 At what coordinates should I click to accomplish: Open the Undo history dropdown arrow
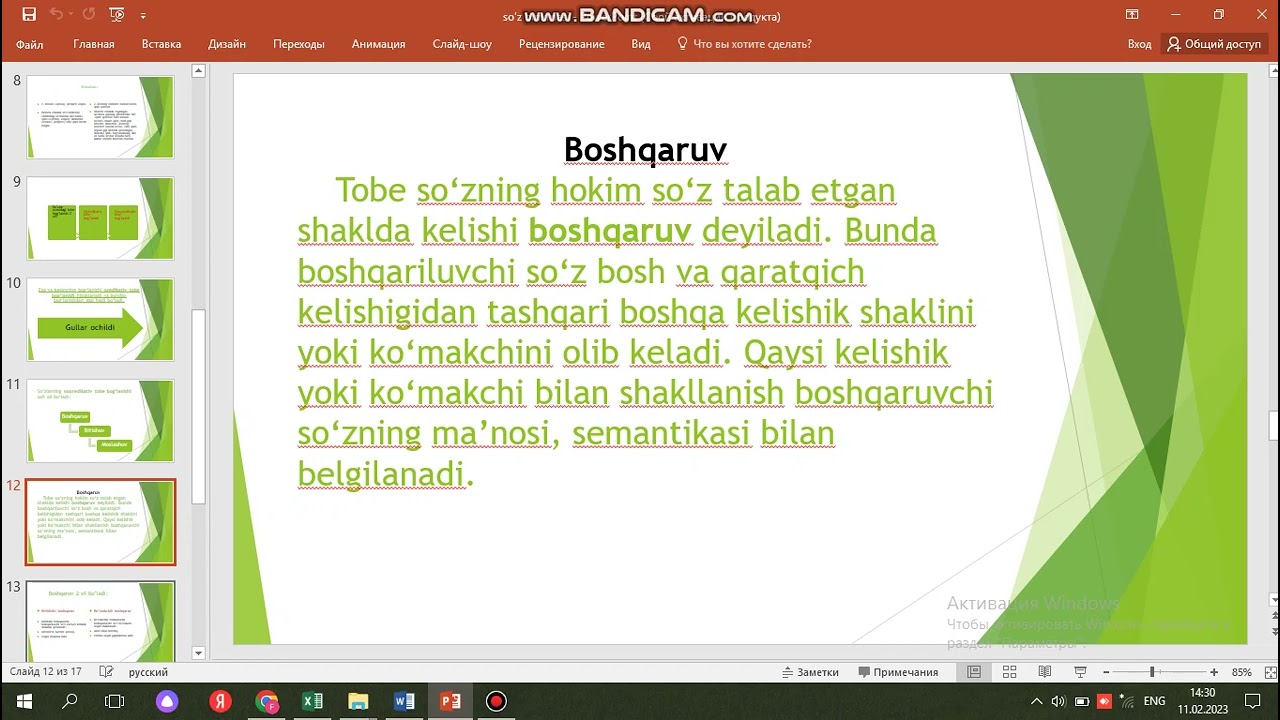click(71, 16)
